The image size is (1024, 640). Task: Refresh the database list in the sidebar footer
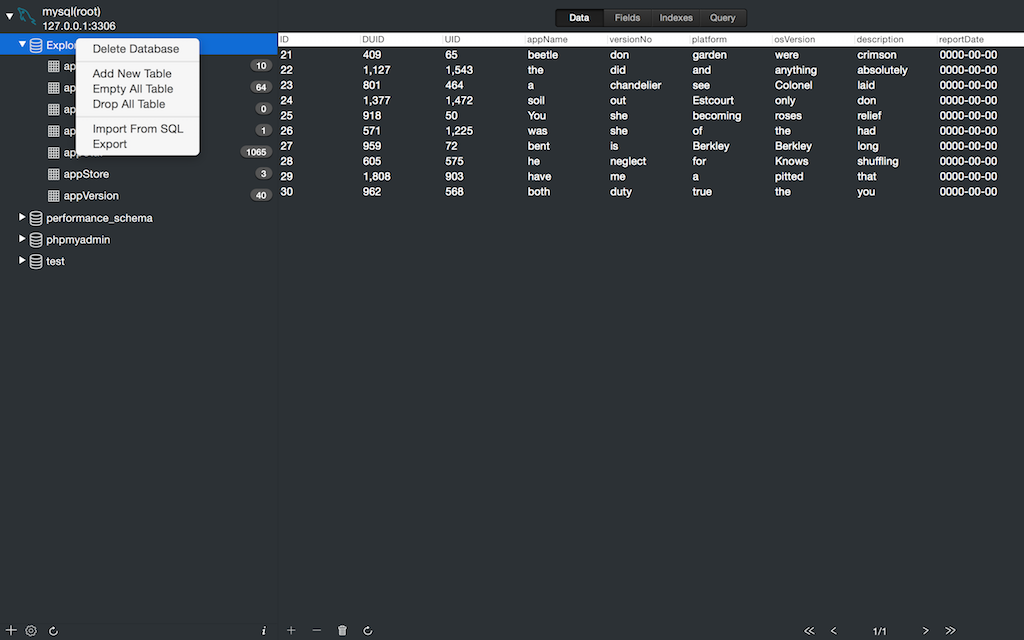click(x=54, y=631)
